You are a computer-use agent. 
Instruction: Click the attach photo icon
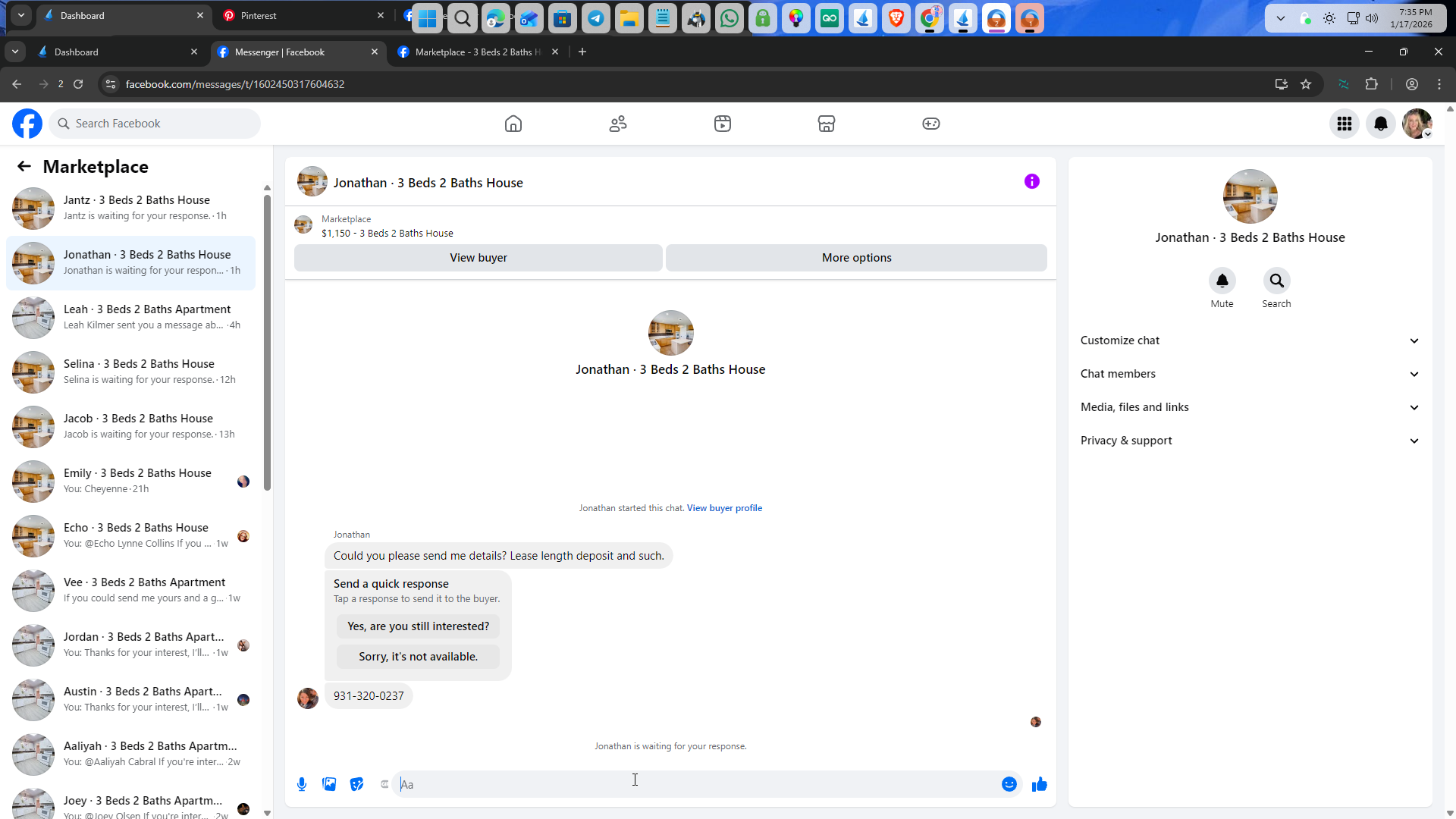(329, 784)
